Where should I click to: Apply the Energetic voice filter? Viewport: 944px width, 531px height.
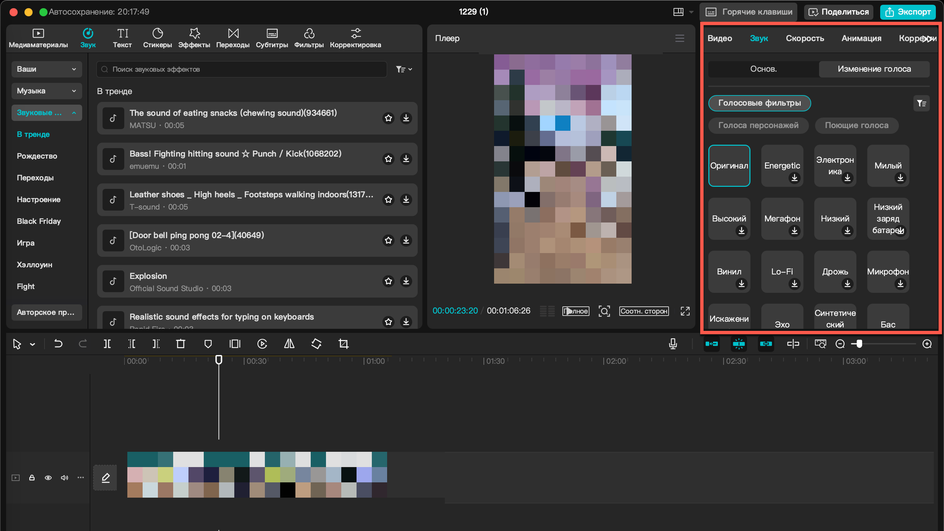pos(782,166)
